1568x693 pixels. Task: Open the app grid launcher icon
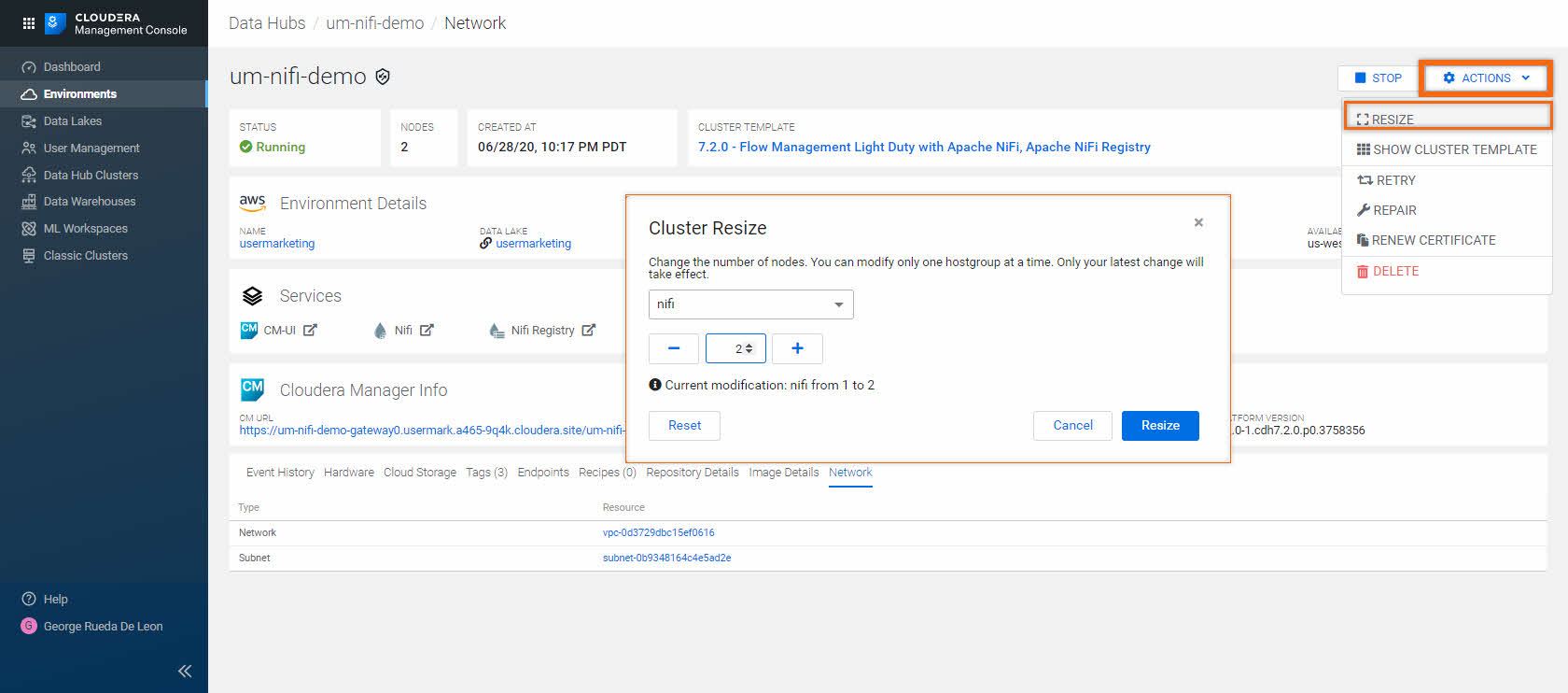click(28, 23)
